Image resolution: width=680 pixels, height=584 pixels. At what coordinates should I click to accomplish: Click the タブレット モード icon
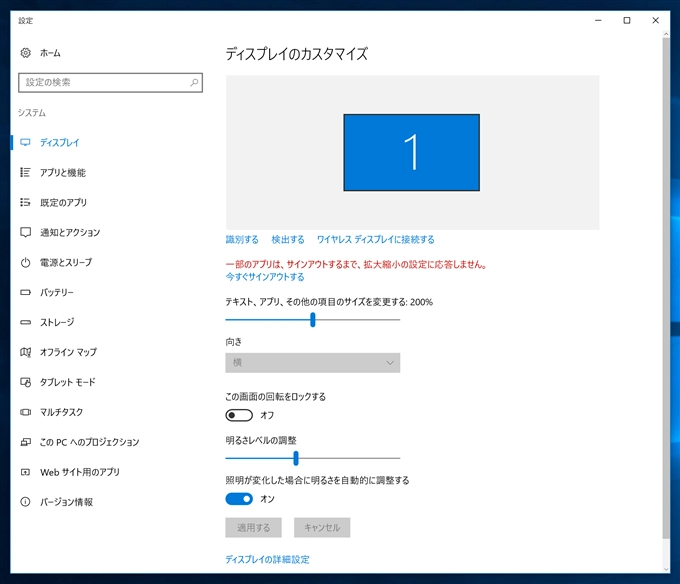coord(26,382)
